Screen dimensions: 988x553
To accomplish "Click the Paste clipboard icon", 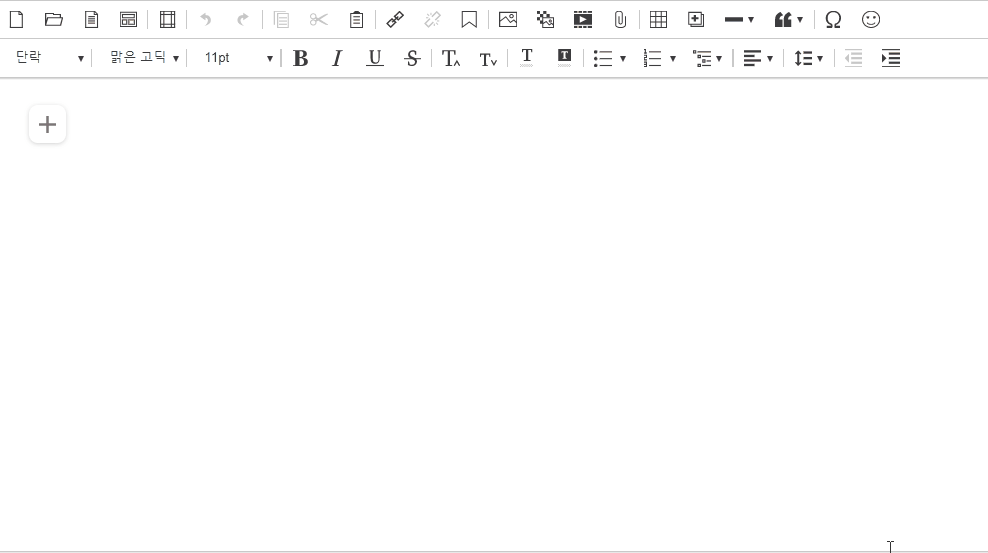I will pyautogui.click(x=356, y=19).
